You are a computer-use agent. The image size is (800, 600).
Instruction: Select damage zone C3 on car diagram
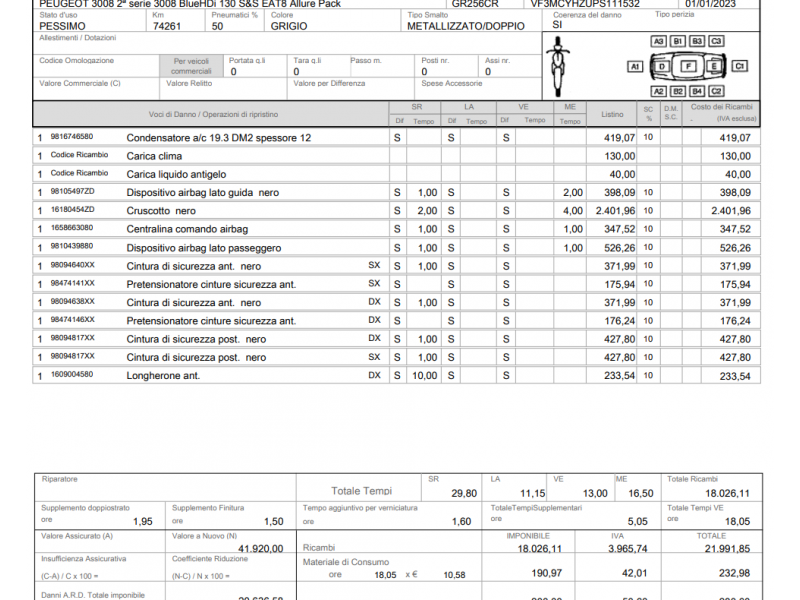716,41
